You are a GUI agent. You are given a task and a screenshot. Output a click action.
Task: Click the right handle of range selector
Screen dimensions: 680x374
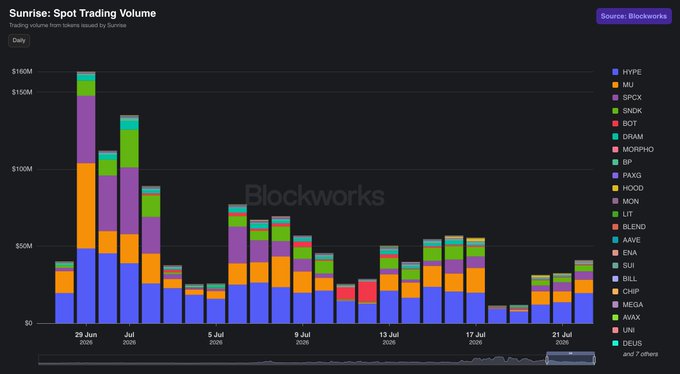click(x=595, y=360)
